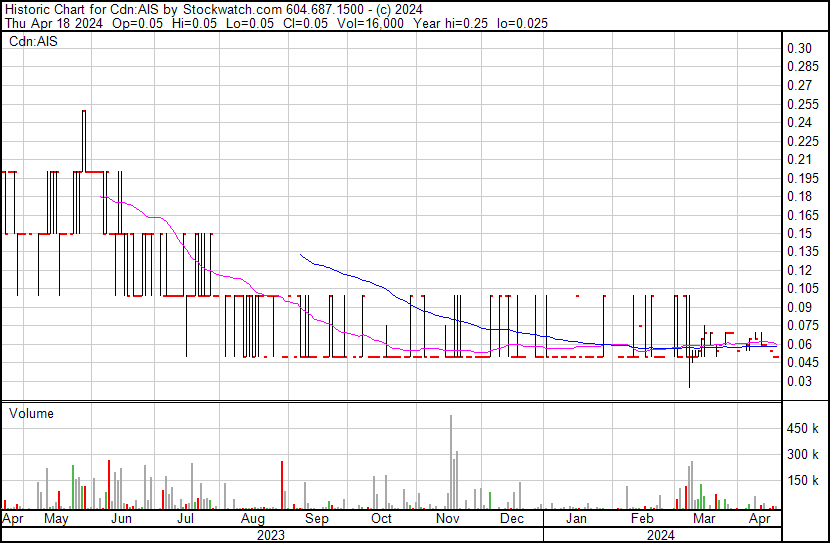Click the Cdn:AIS symbol label in price panel

[x=32, y=42]
